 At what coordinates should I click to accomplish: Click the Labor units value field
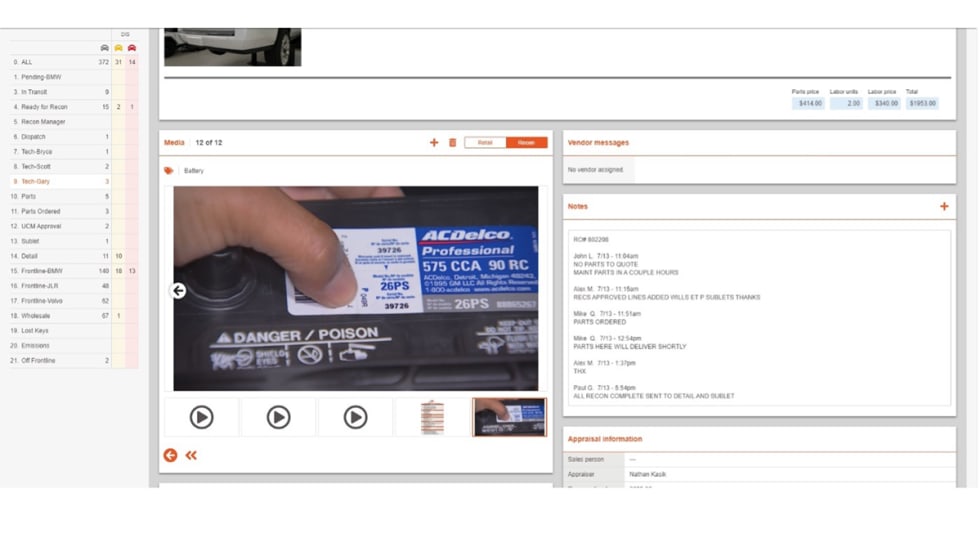tap(846, 103)
